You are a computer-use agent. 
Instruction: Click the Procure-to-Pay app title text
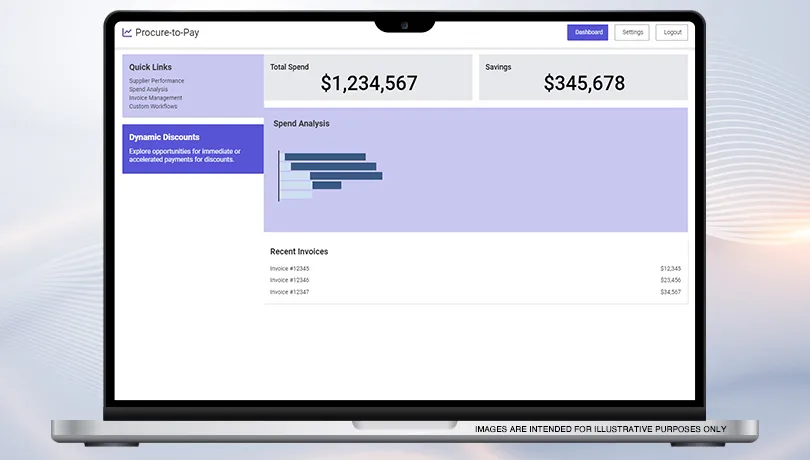(167, 32)
